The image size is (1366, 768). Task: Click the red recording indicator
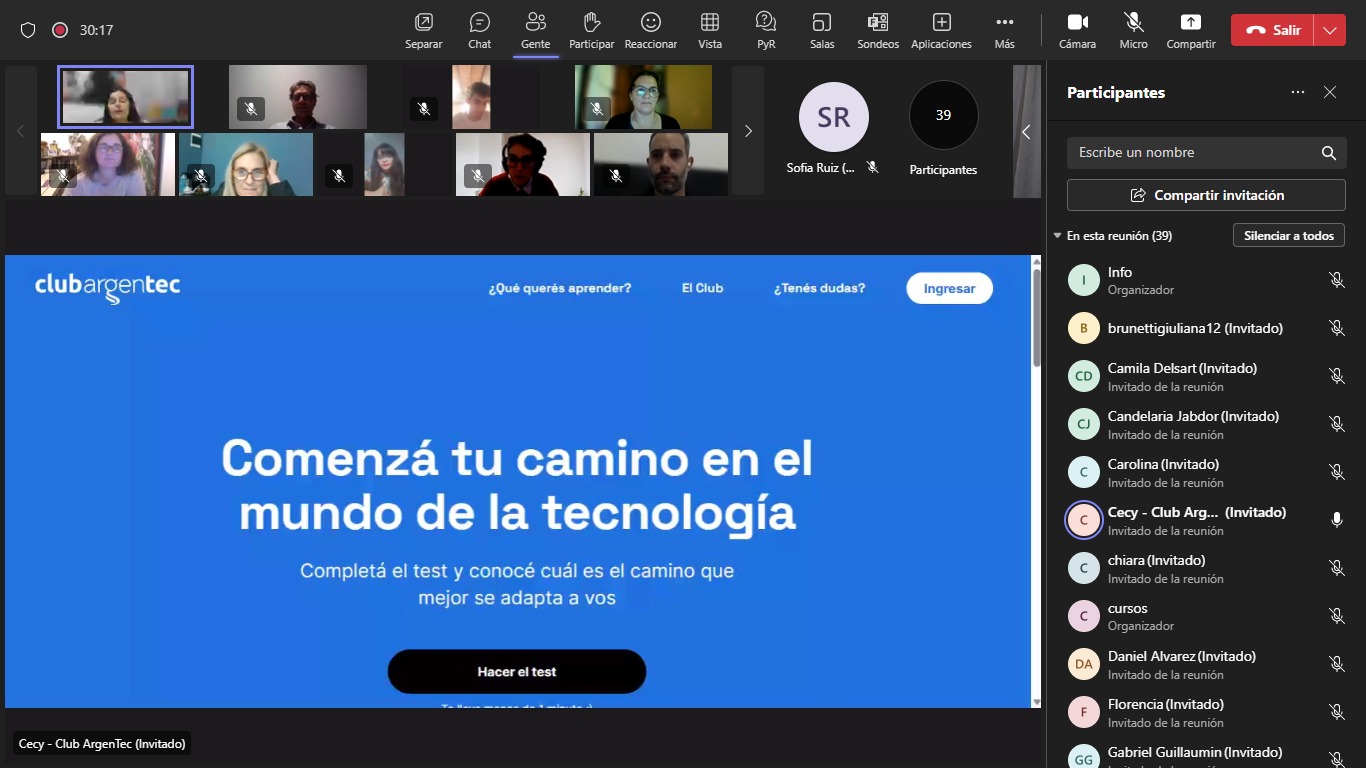[60, 30]
